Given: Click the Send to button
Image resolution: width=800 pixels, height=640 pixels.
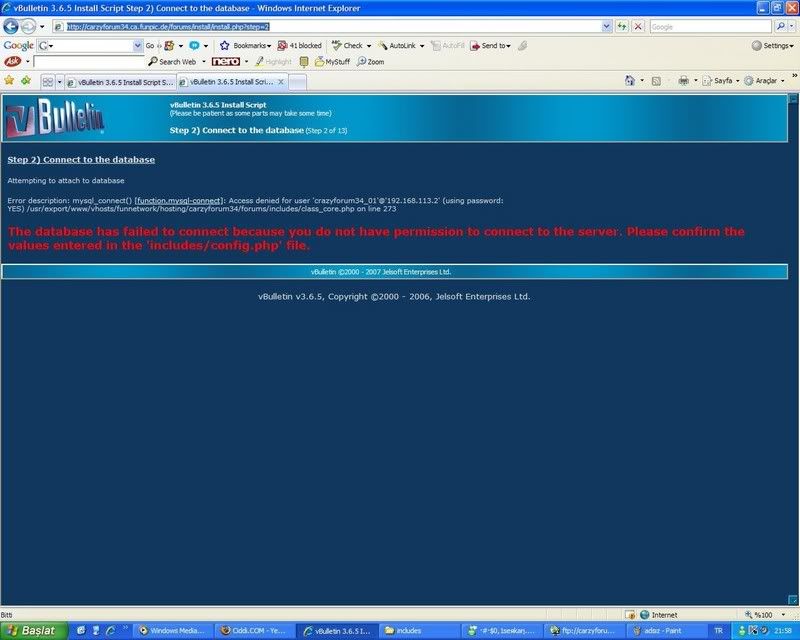Looking at the screenshot, I should [490, 45].
